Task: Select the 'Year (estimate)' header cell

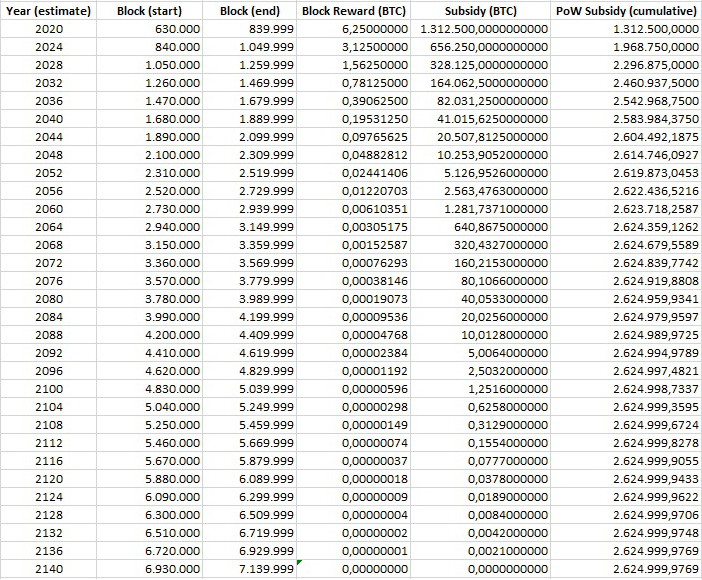Action: tap(48, 11)
